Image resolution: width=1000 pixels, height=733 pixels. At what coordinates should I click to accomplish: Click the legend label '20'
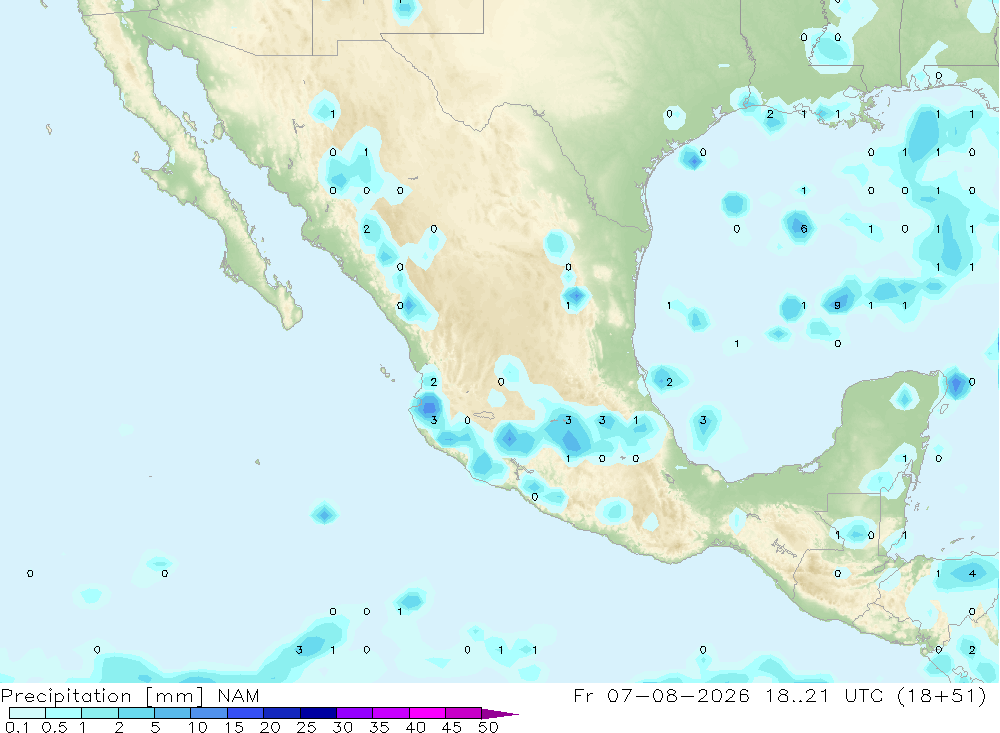[270, 727]
